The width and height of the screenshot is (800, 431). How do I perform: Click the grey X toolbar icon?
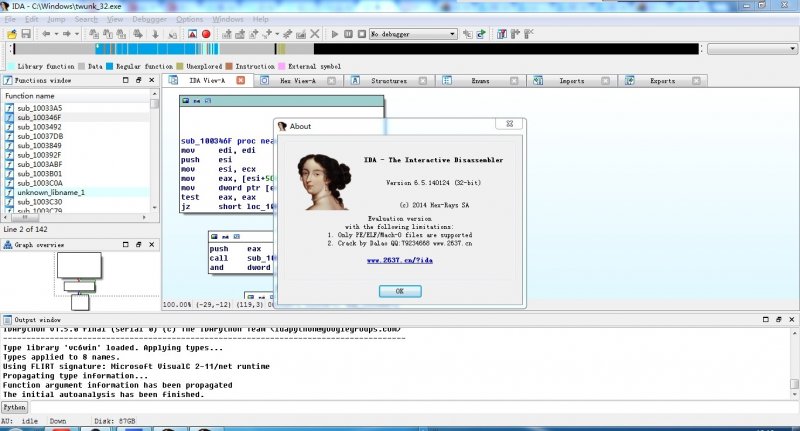[315, 34]
